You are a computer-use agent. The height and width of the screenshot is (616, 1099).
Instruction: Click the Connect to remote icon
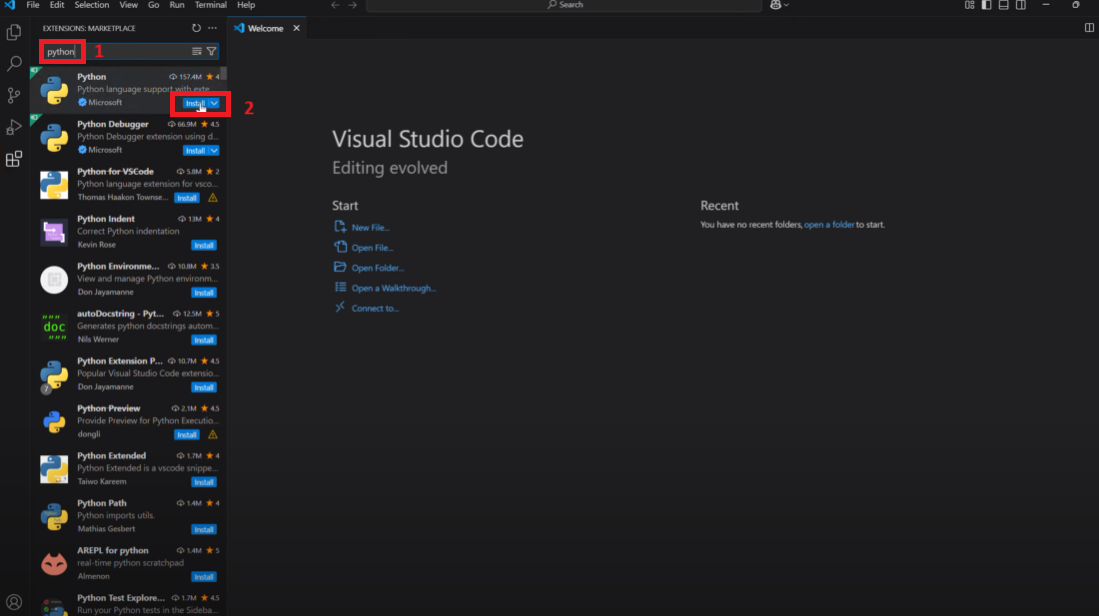pos(340,307)
